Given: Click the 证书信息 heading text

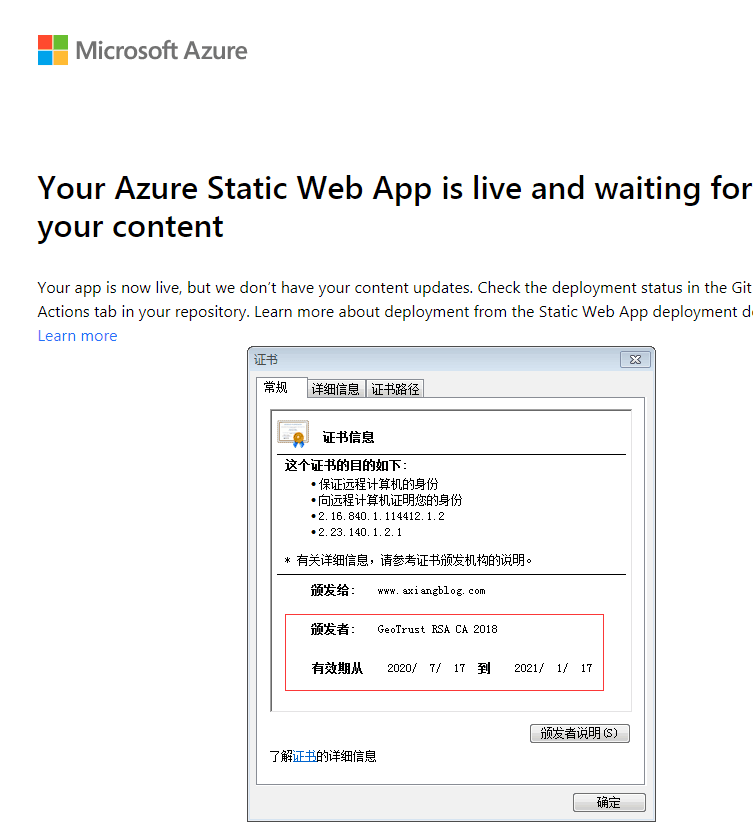Looking at the screenshot, I should point(348,437).
